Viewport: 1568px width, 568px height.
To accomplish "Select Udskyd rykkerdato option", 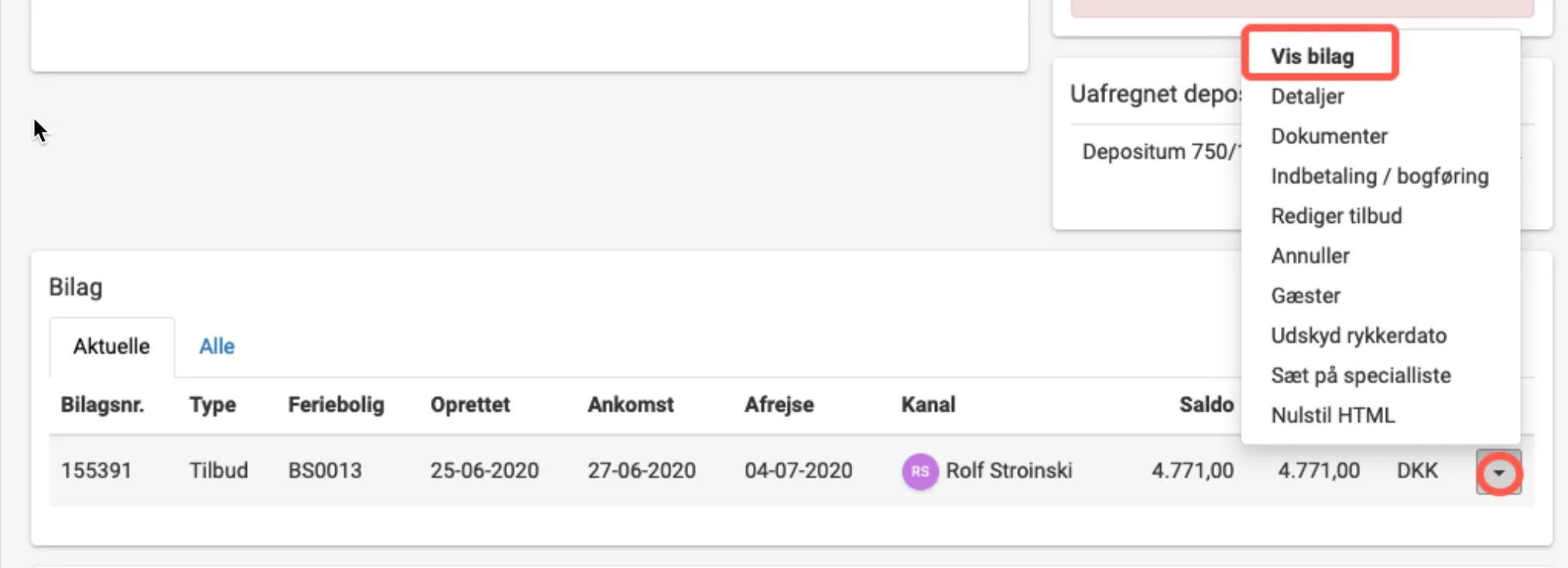I will [x=1358, y=336].
